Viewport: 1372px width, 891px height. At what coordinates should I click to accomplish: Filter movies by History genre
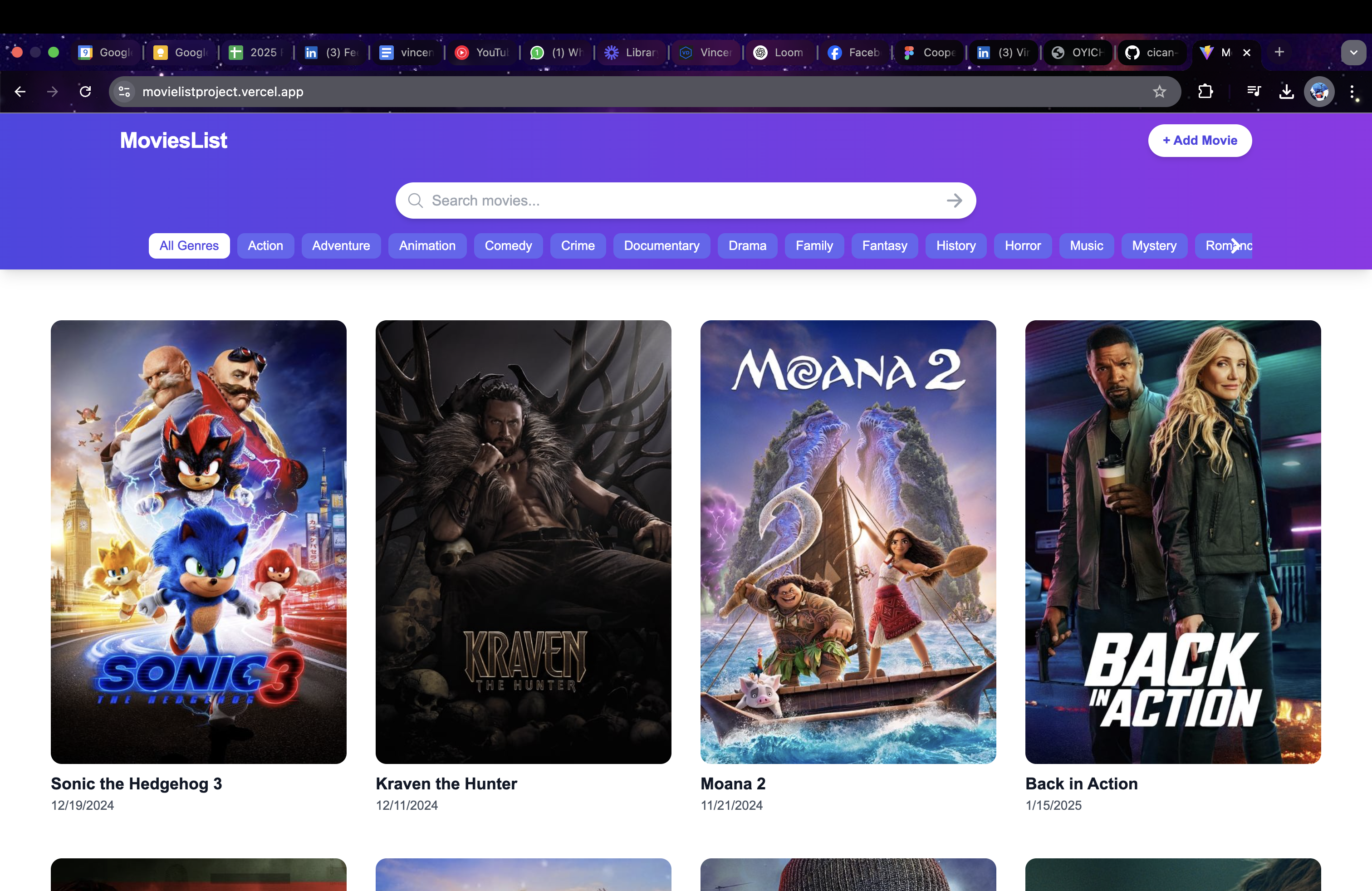(956, 245)
